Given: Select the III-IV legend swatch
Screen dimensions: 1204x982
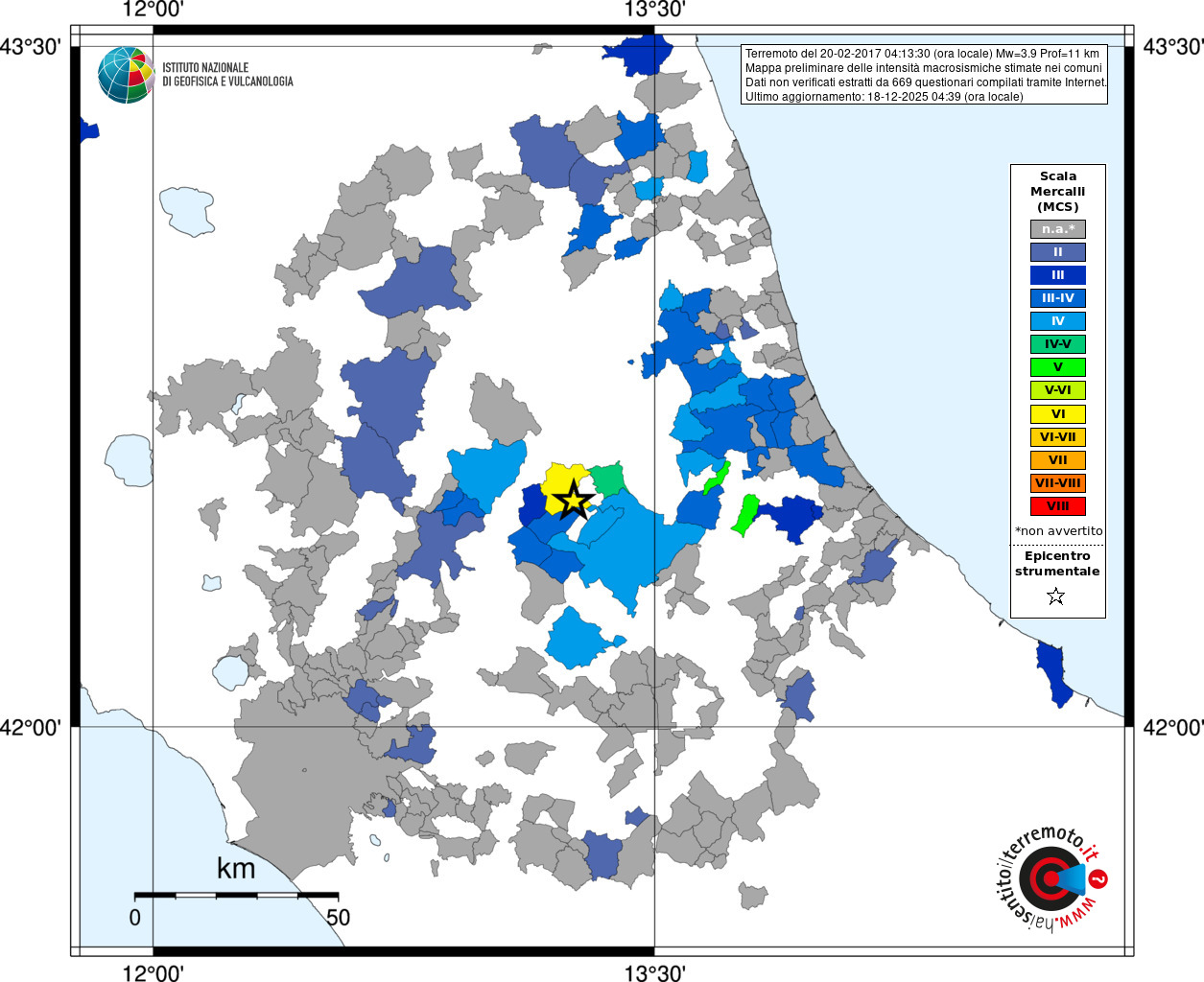Looking at the screenshot, I should tap(1058, 298).
